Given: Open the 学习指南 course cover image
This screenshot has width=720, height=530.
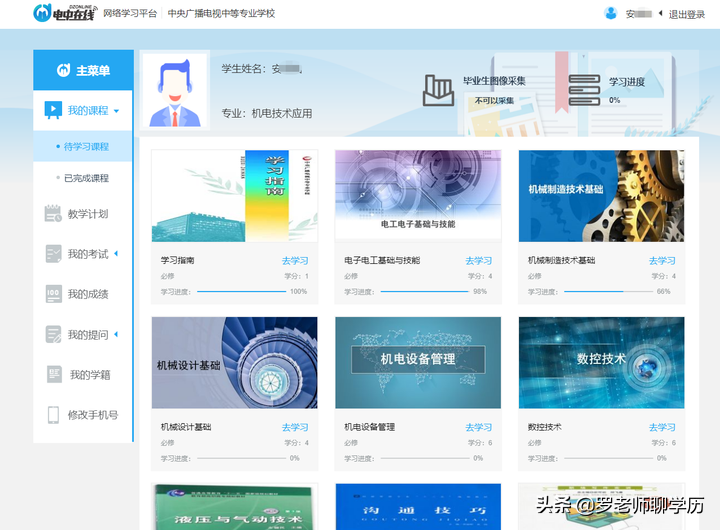Looking at the screenshot, I should click(x=235, y=196).
